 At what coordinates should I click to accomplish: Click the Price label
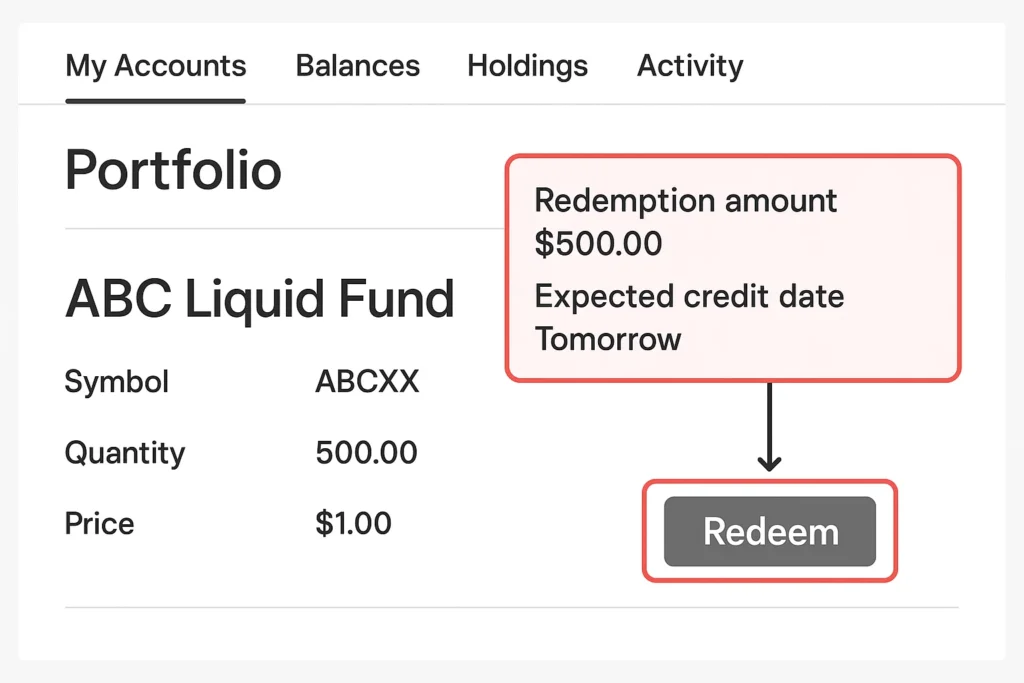coord(99,523)
